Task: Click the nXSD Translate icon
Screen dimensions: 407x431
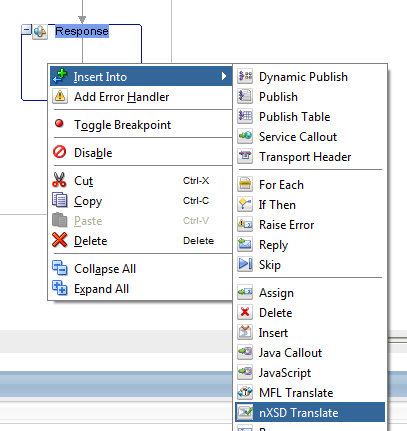Action: pyautogui.click(x=245, y=413)
